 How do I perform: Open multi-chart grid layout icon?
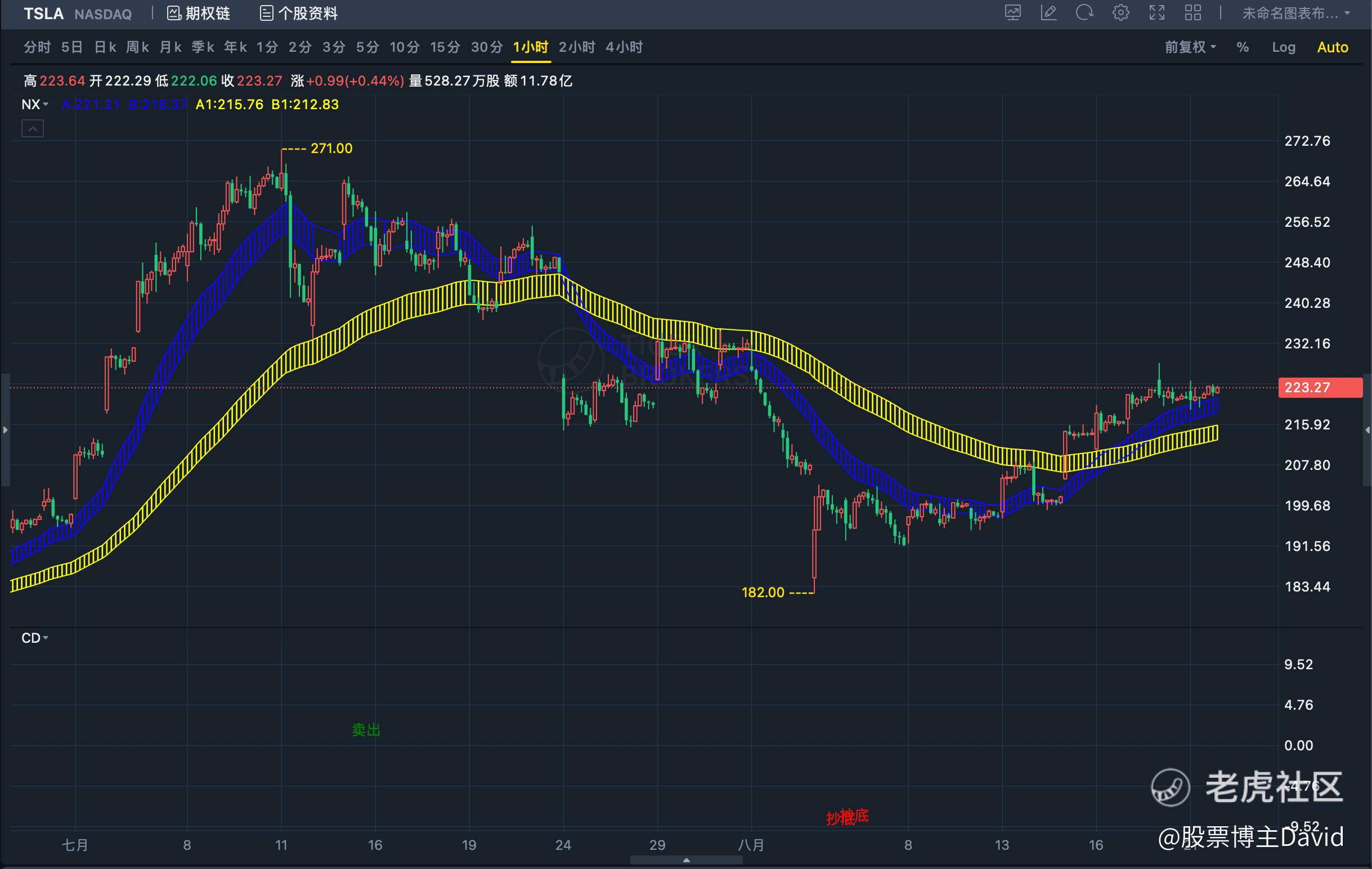1192,12
